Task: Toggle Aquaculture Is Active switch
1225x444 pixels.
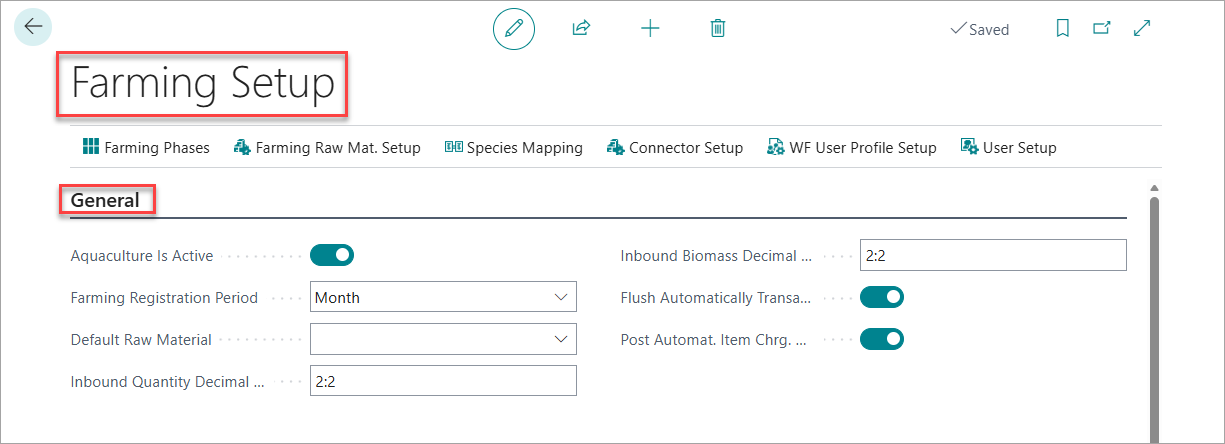Action: pos(332,255)
